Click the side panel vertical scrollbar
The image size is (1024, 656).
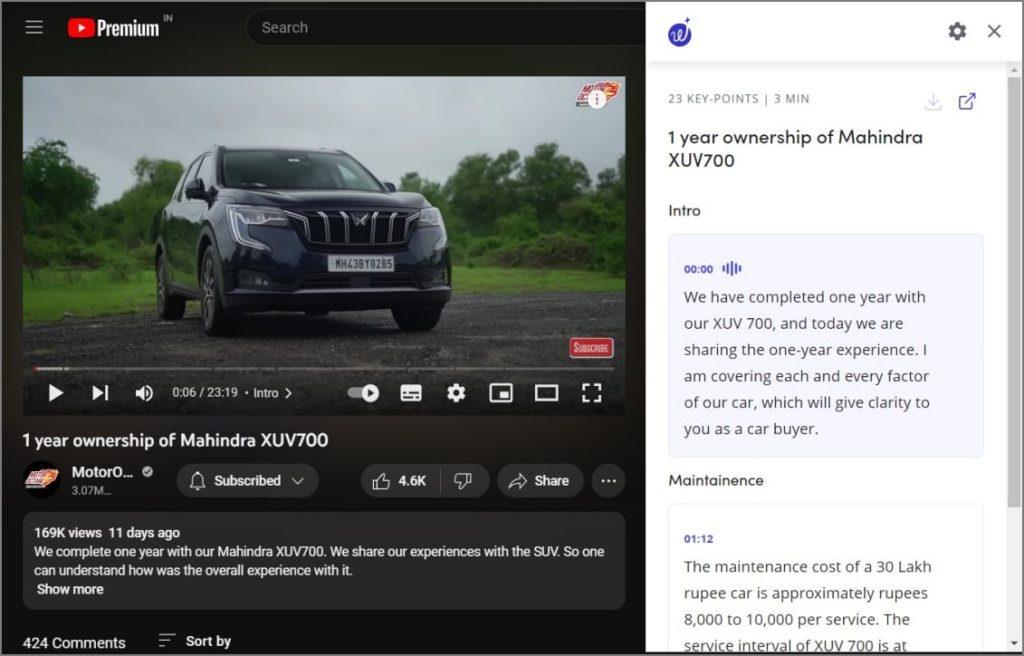click(1014, 291)
